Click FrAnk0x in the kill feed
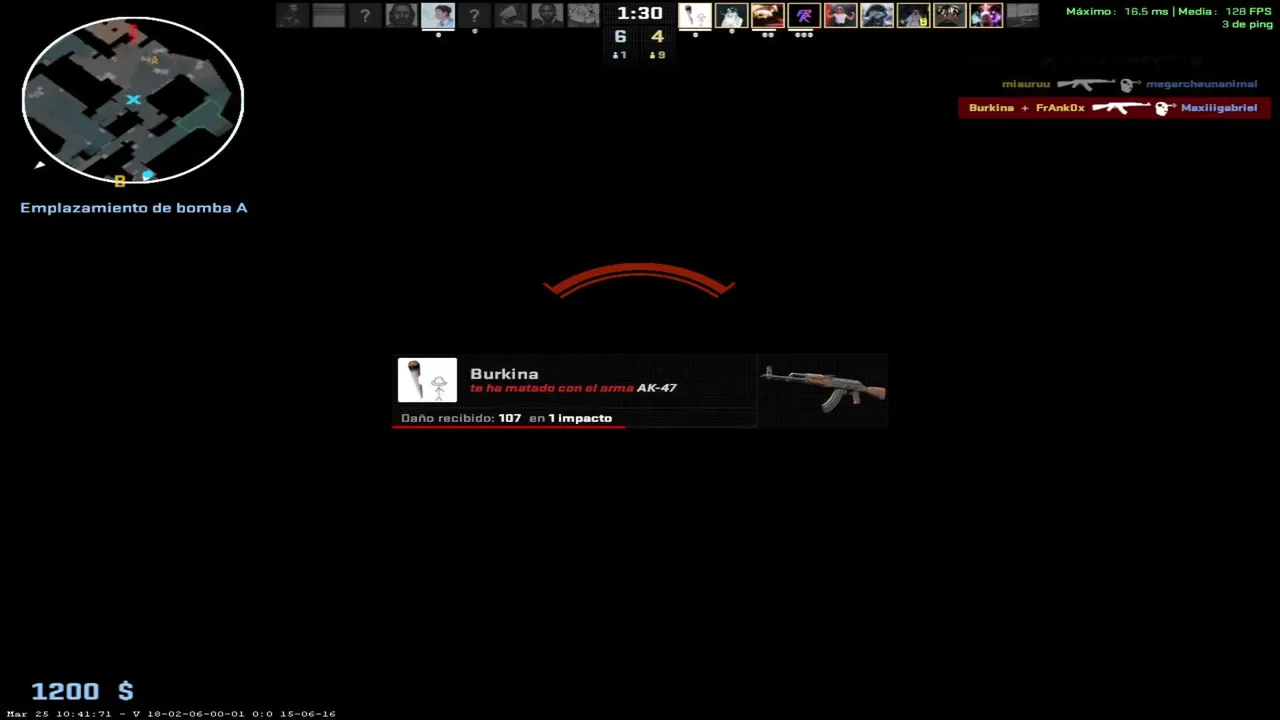1280x720 pixels. click(1060, 108)
